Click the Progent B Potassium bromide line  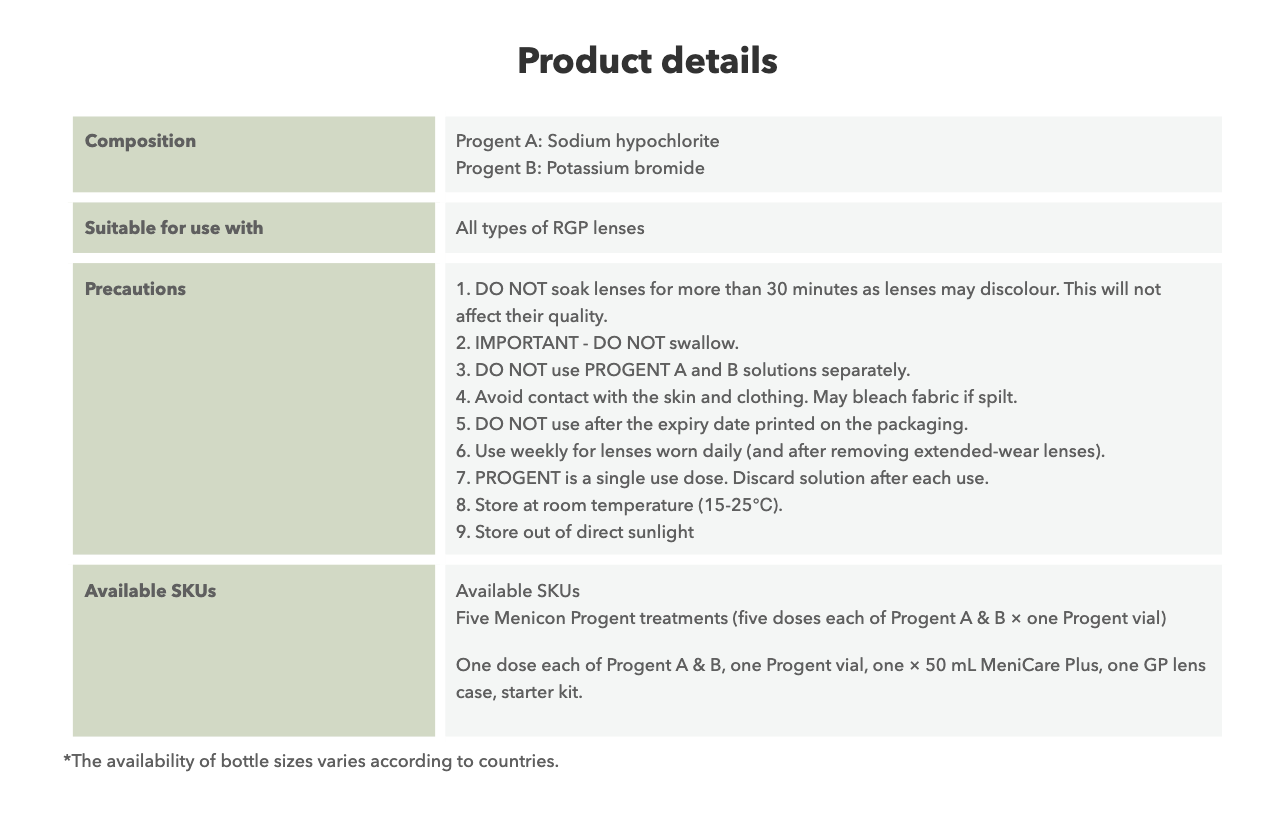(580, 168)
